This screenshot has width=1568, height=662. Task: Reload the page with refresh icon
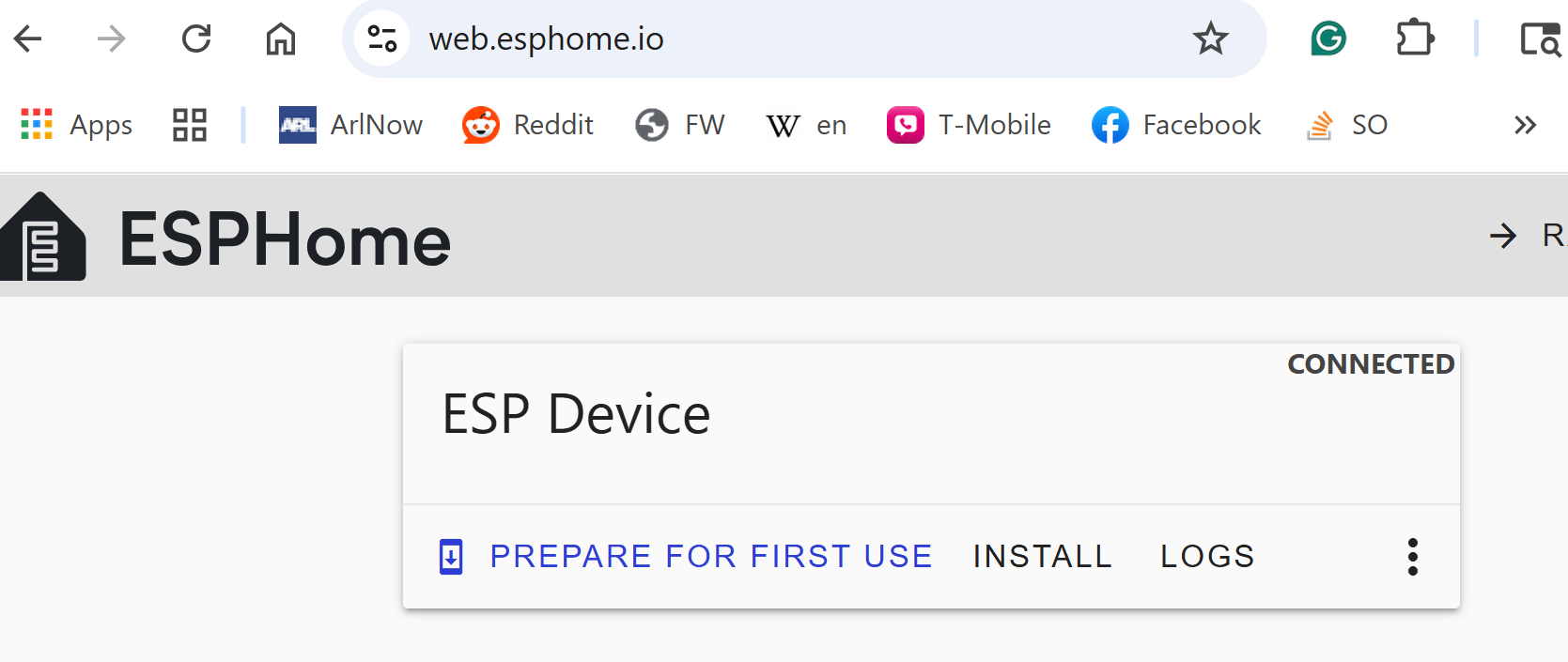click(196, 38)
